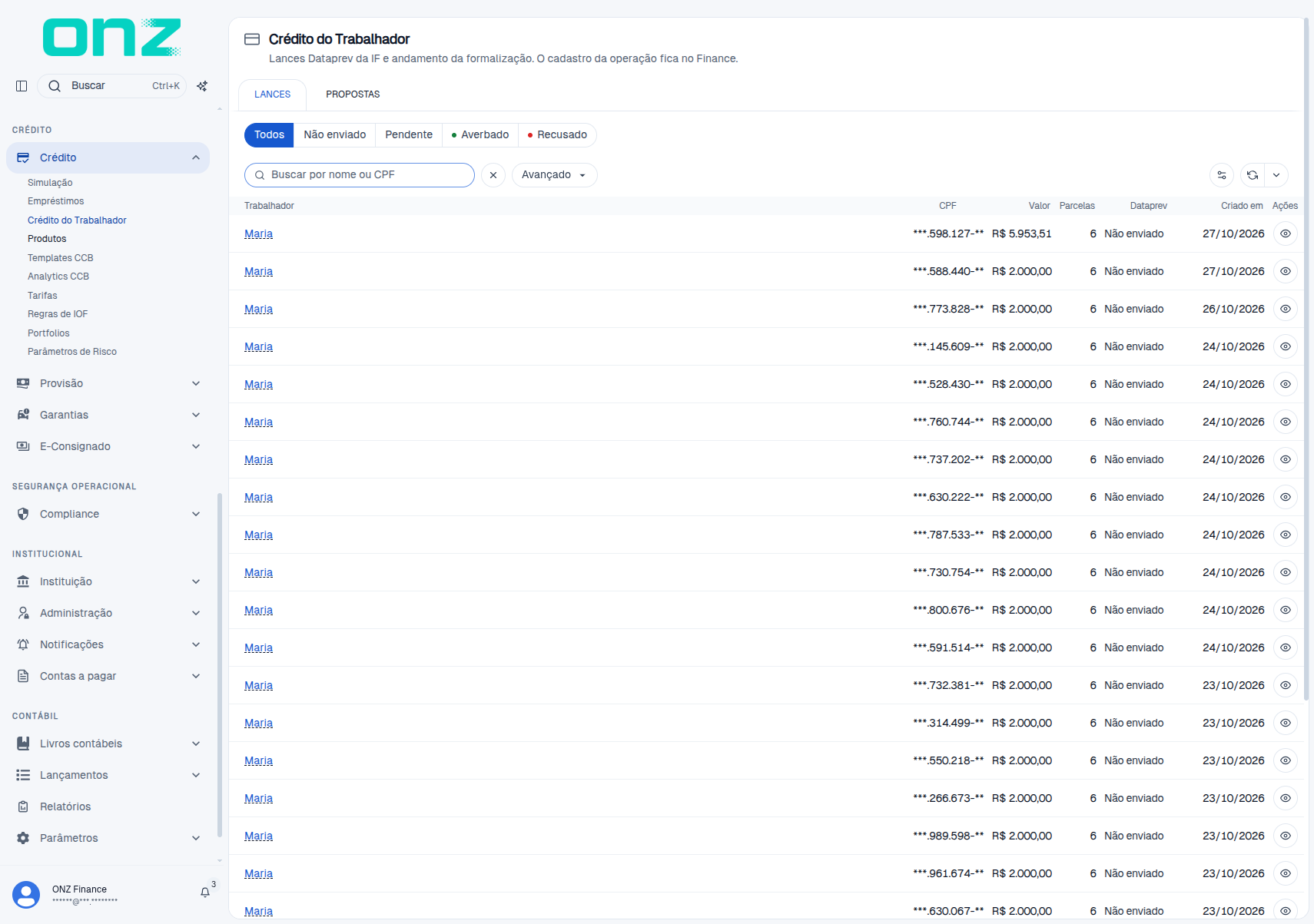
Task: Click the ONZ logo
Action: click(112, 38)
